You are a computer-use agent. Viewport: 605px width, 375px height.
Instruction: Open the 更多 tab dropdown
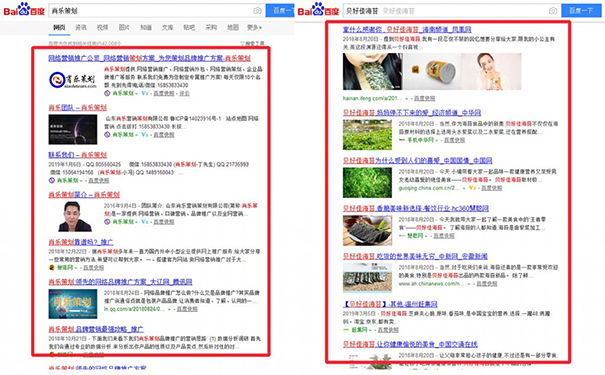point(254,27)
